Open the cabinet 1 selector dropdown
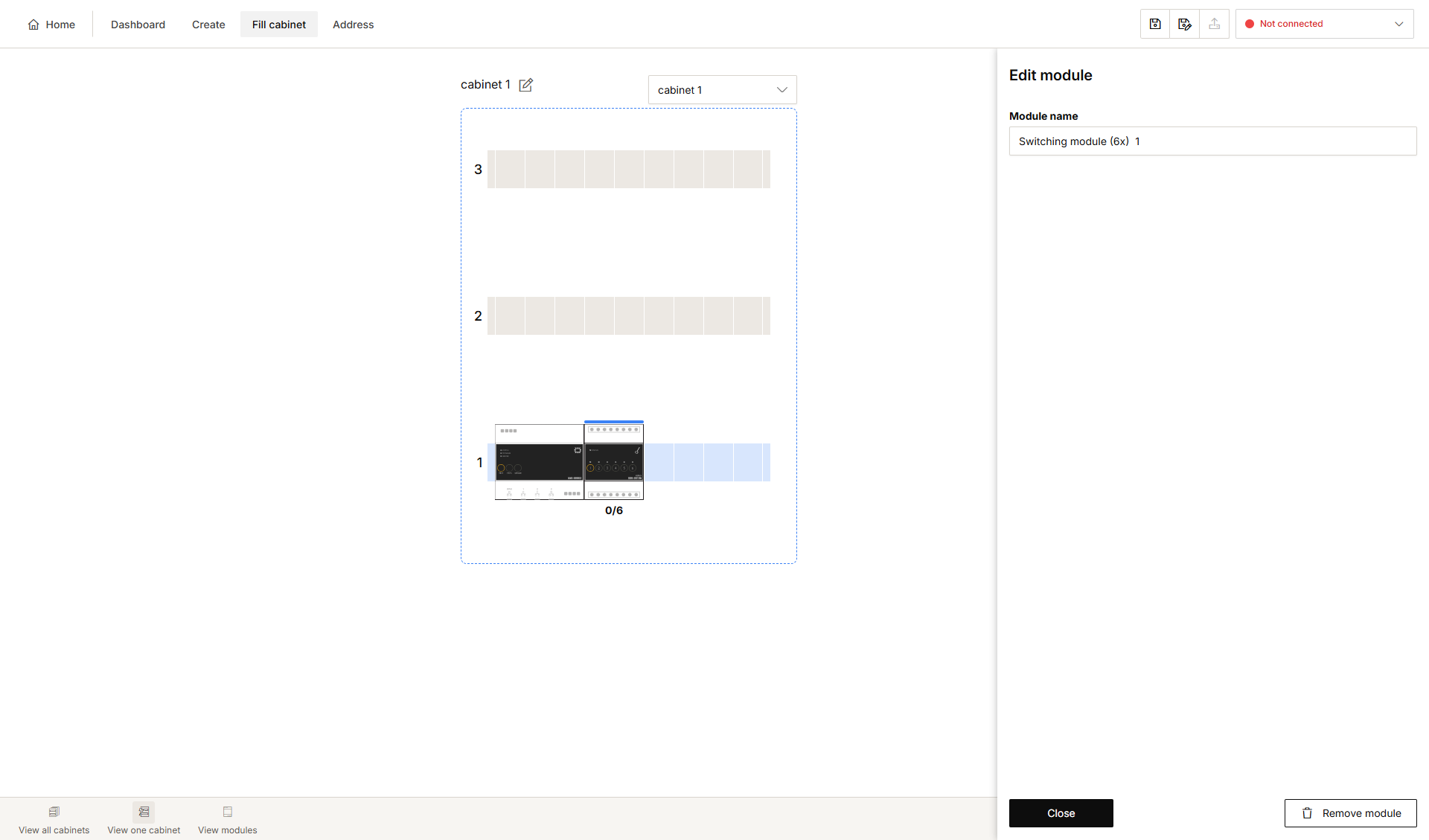This screenshot has height=840, width=1429. [x=722, y=90]
